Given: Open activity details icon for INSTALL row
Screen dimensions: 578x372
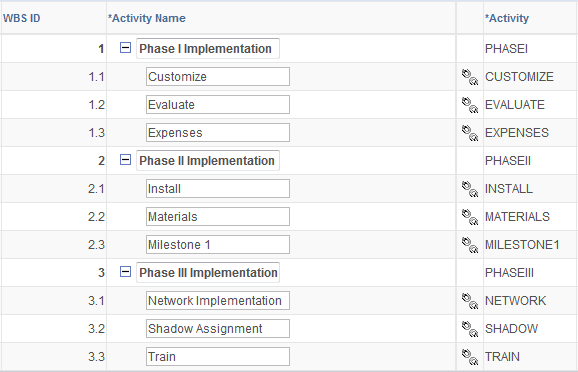Looking at the screenshot, I should 470,189.
